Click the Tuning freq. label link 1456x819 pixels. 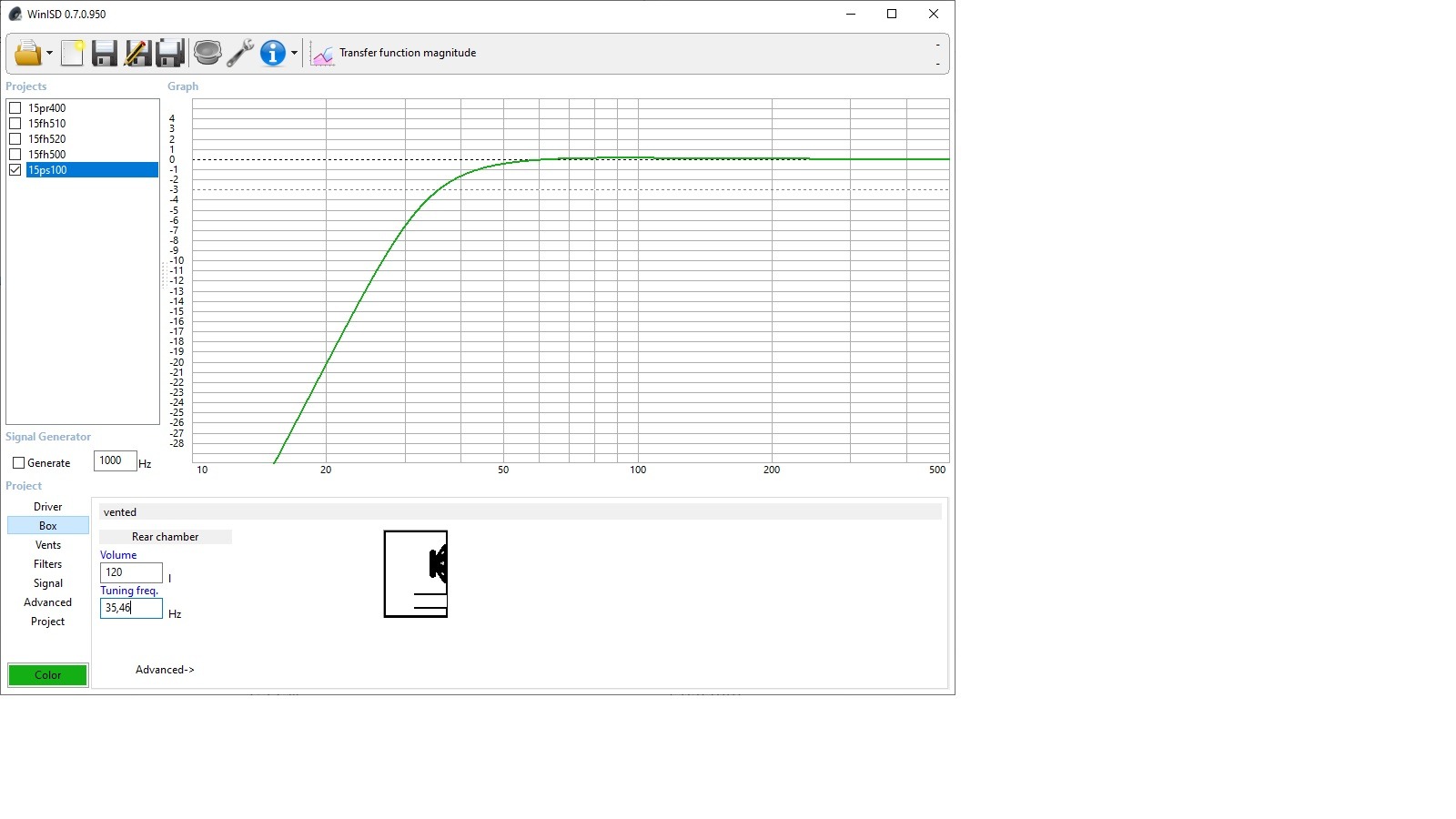point(129,591)
